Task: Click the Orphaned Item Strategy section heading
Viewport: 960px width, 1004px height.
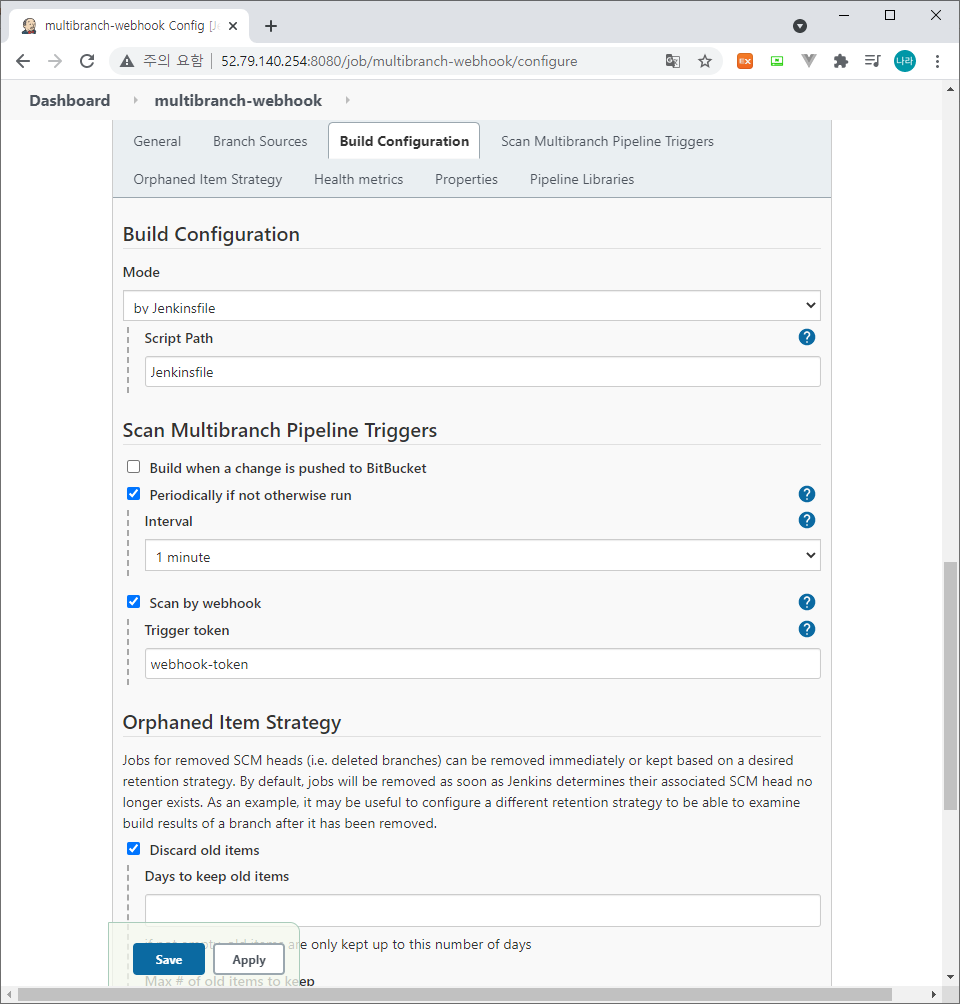Action: [x=232, y=722]
